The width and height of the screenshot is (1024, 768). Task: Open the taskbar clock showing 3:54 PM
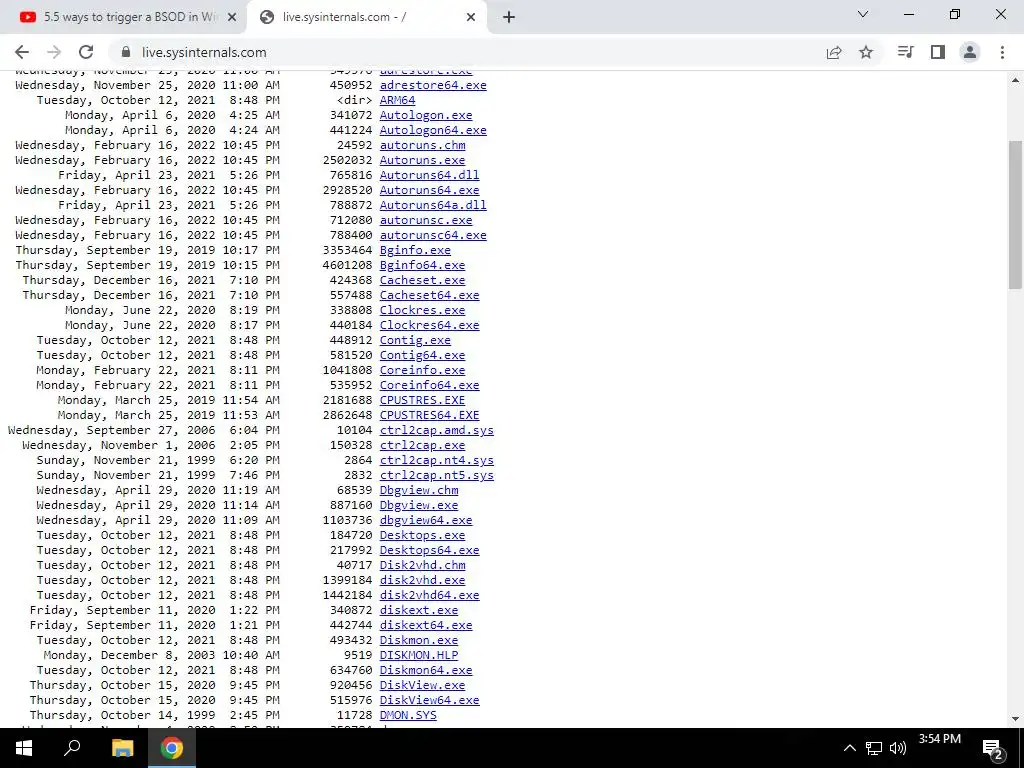(940, 739)
